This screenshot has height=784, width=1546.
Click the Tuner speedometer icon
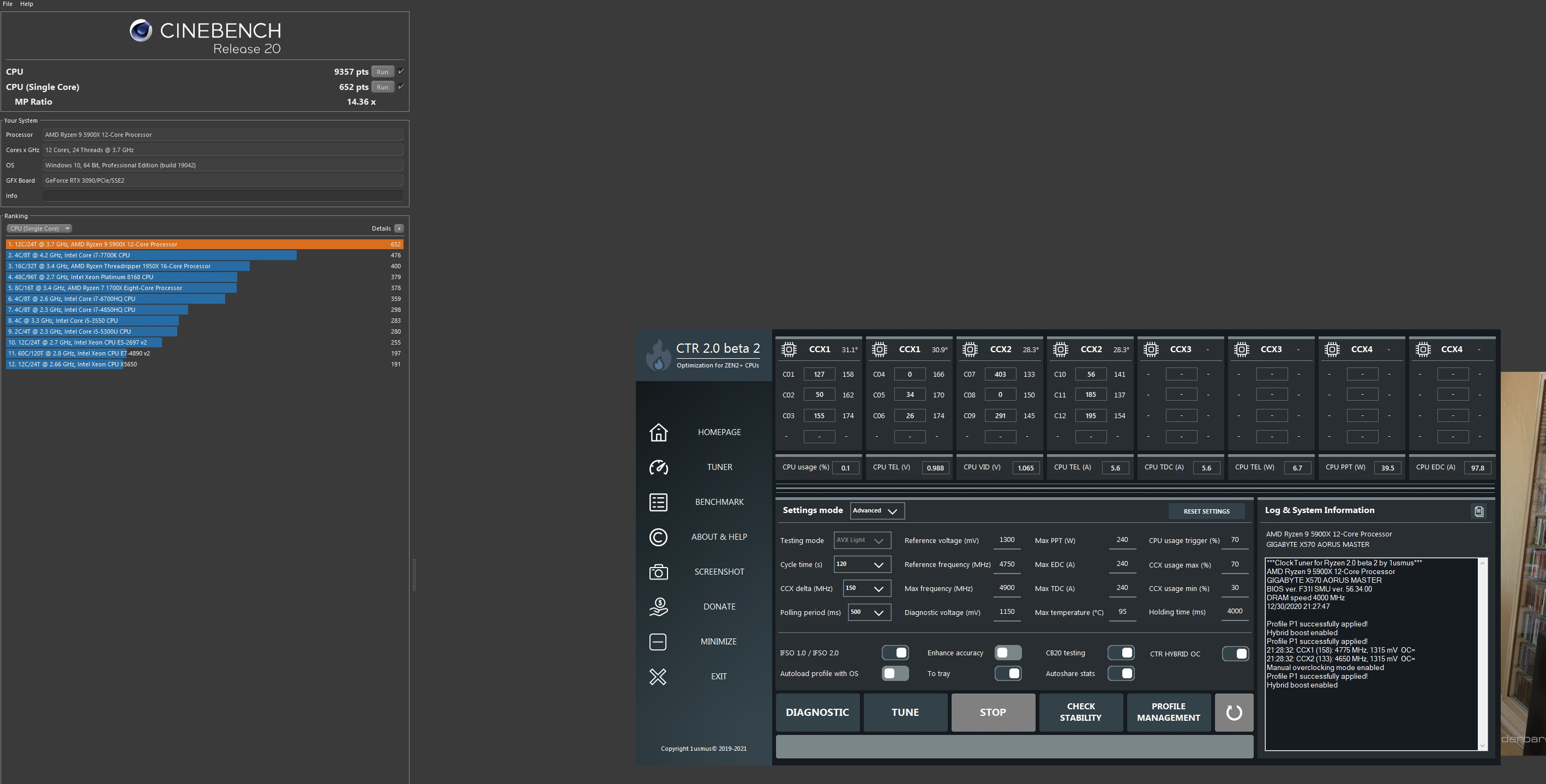tap(658, 467)
